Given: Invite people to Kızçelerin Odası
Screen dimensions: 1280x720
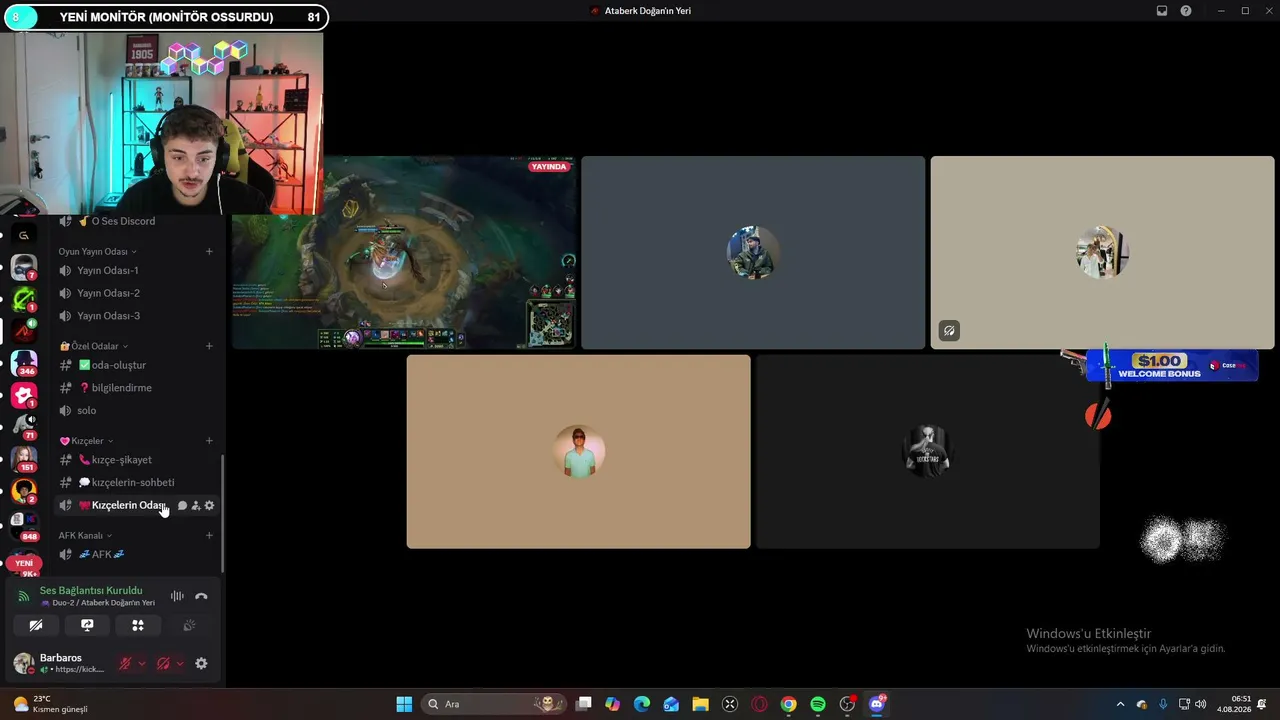Looking at the screenshot, I should coord(196,506).
